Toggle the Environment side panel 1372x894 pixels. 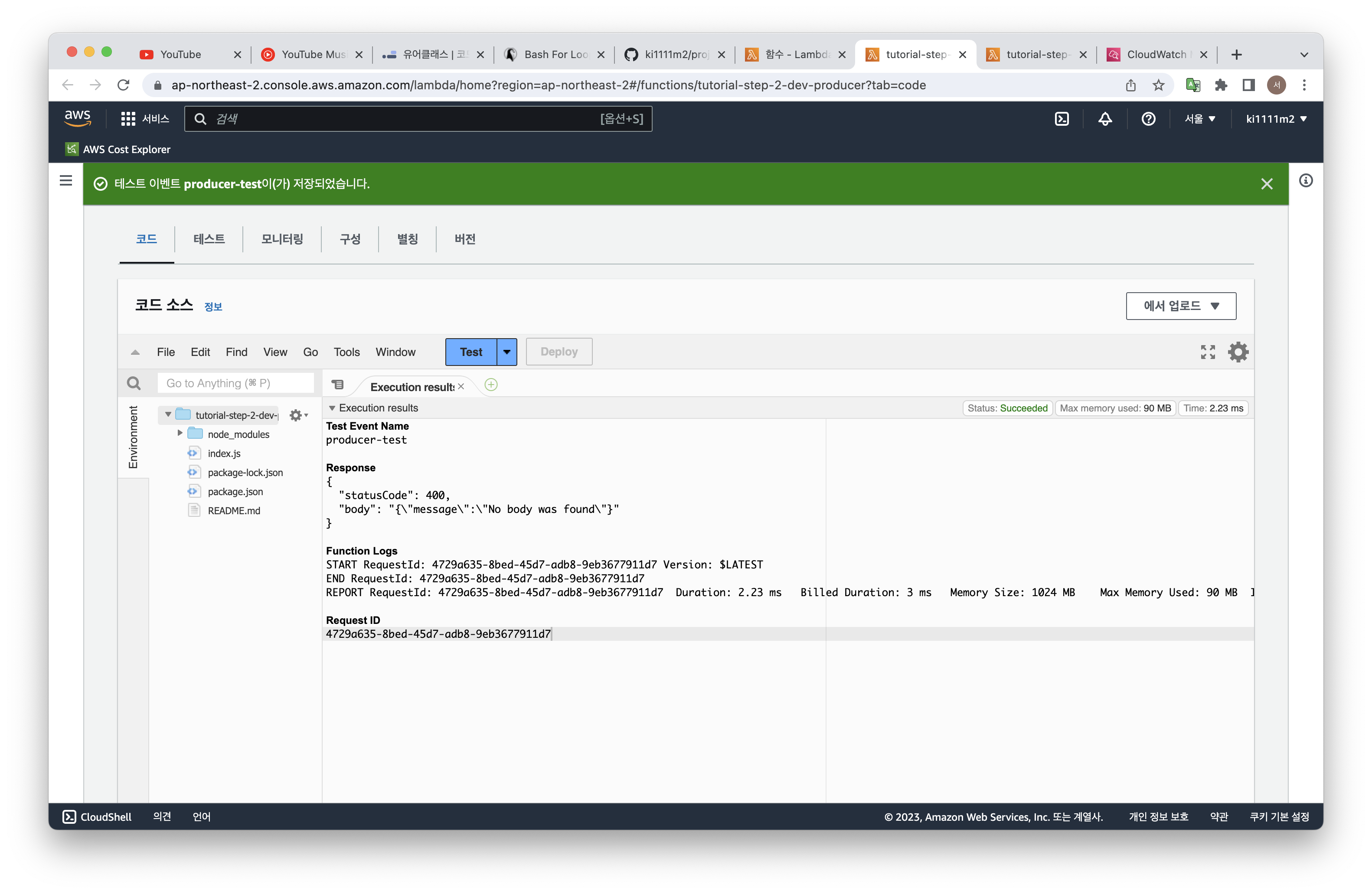point(133,437)
